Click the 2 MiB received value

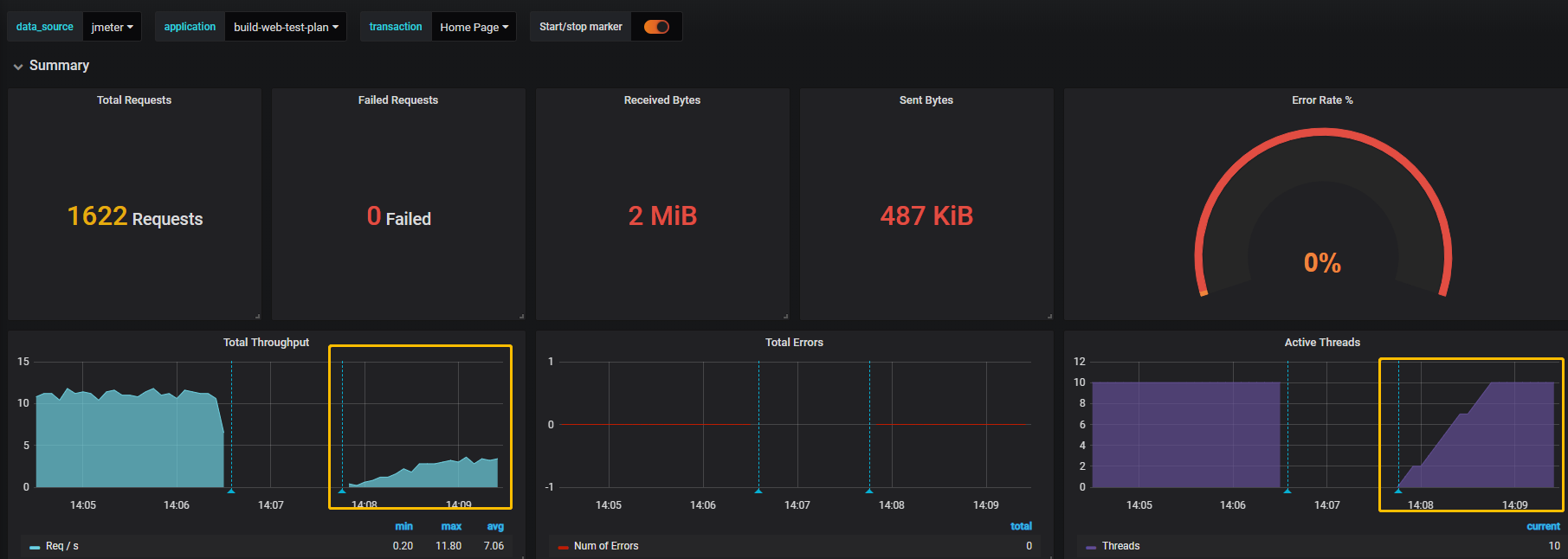point(662,216)
